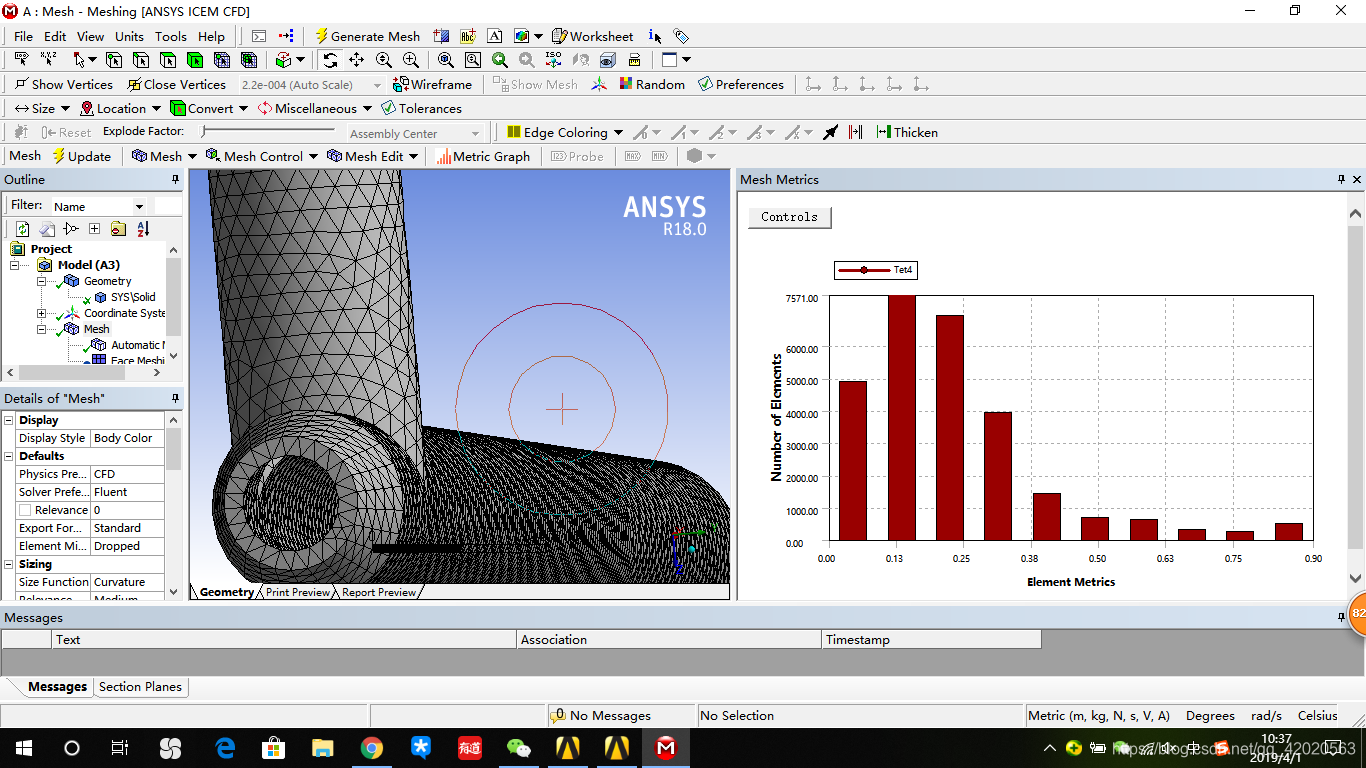Viewport: 1366px width, 768px height.
Task: Select the Element selection filter
Action: (x=249, y=60)
